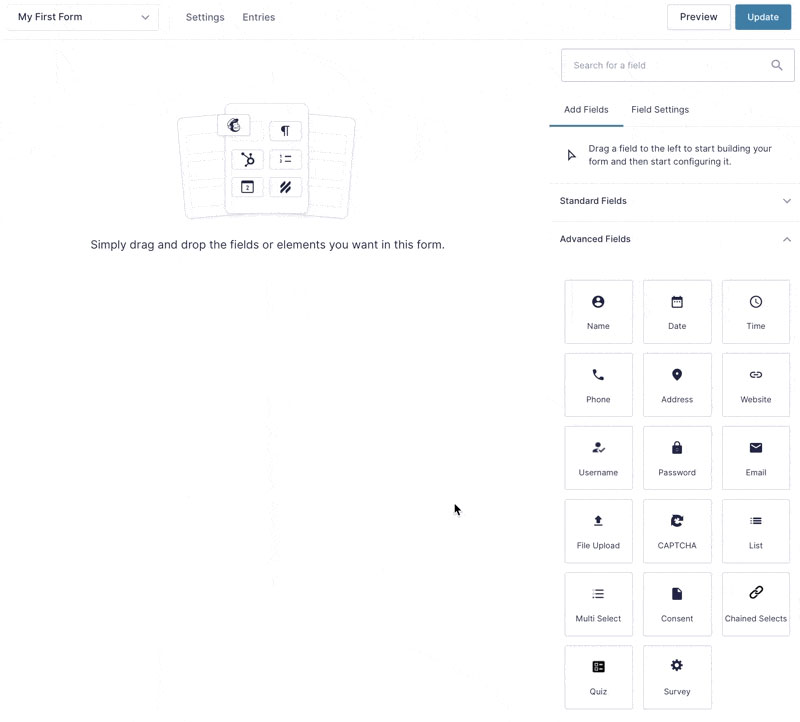Switch to the Field Settings tab
Image resolution: width=800 pixels, height=722 pixels.
pyautogui.click(x=660, y=110)
